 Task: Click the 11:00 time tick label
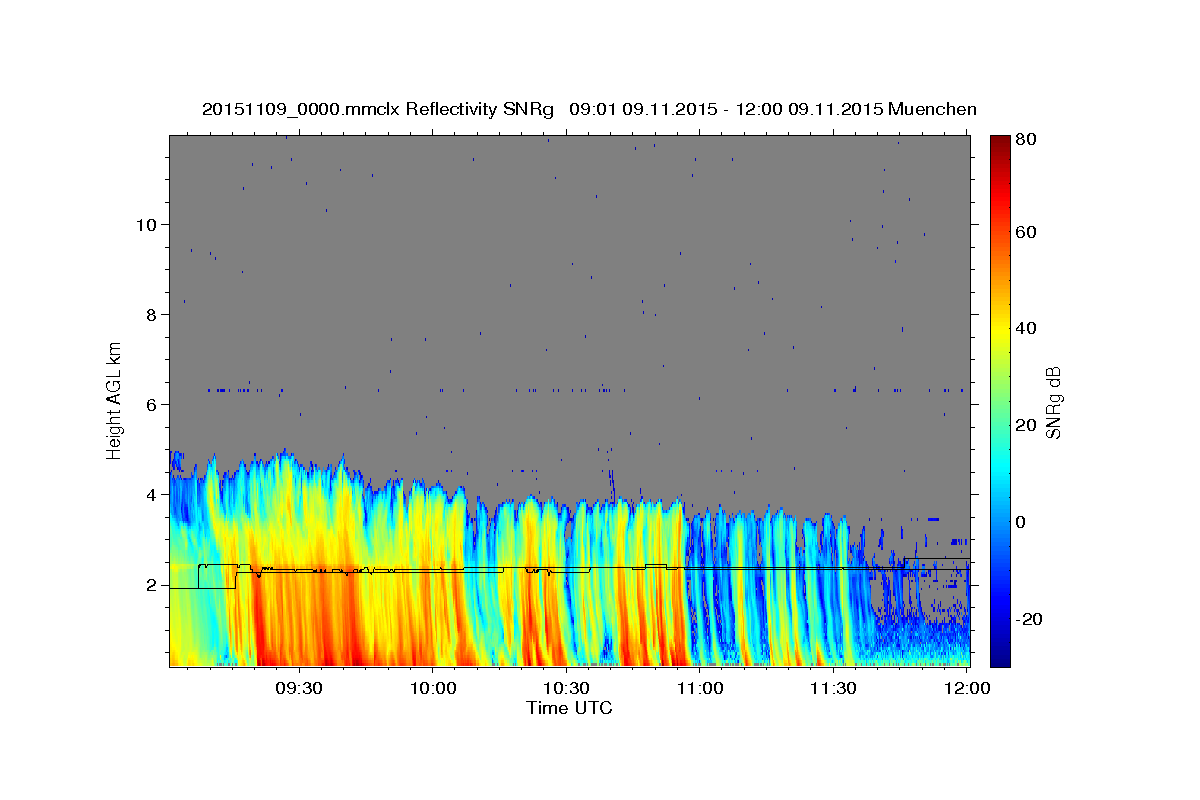699,688
